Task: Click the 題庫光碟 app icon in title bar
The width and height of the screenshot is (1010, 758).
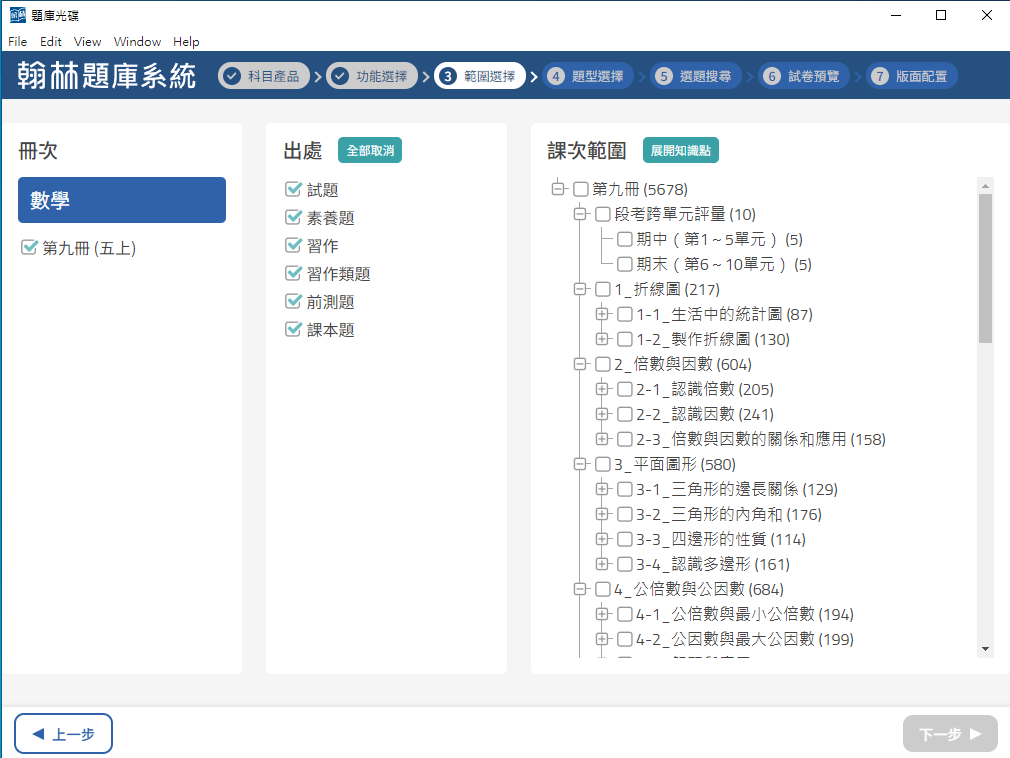Action: point(17,15)
